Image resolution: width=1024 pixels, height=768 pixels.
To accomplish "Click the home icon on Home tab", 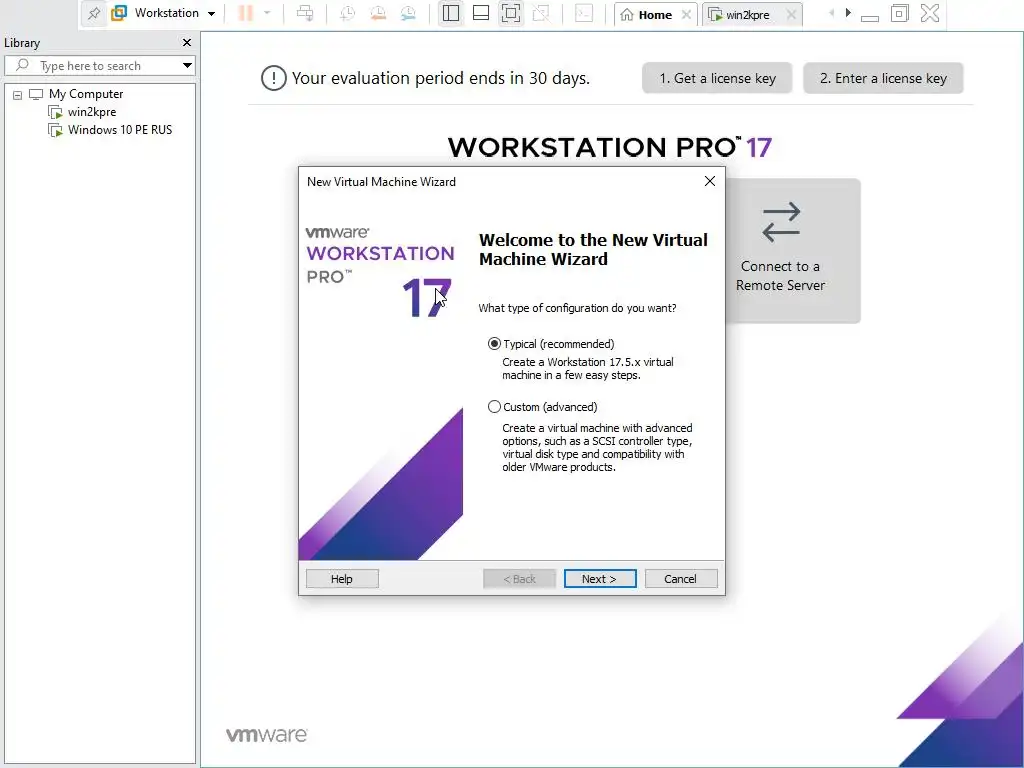I will pos(627,14).
